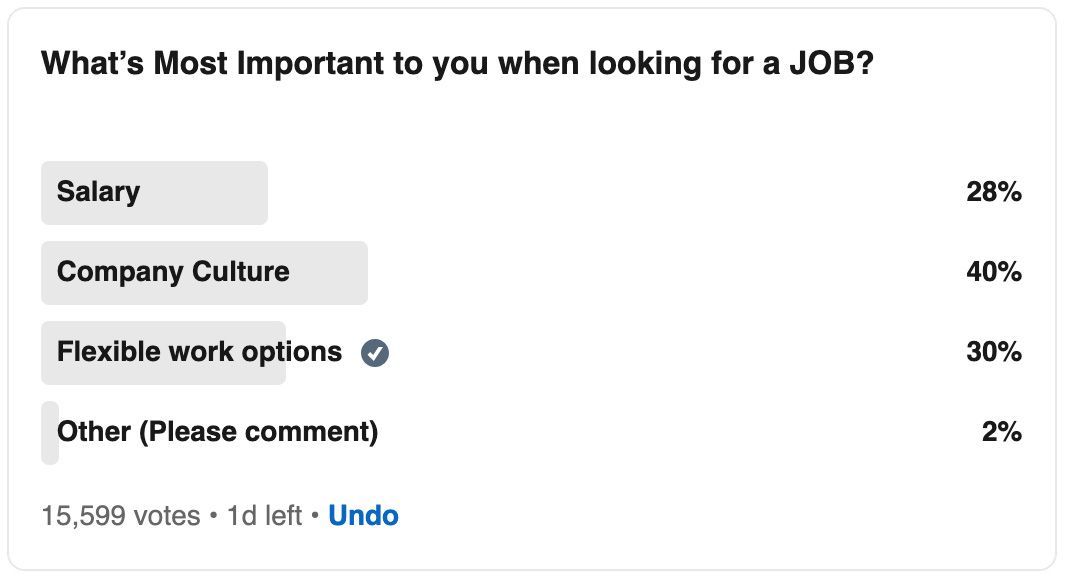Click the 40% result for Company Culture
Screen dimensions: 1066x578
pos(994,272)
